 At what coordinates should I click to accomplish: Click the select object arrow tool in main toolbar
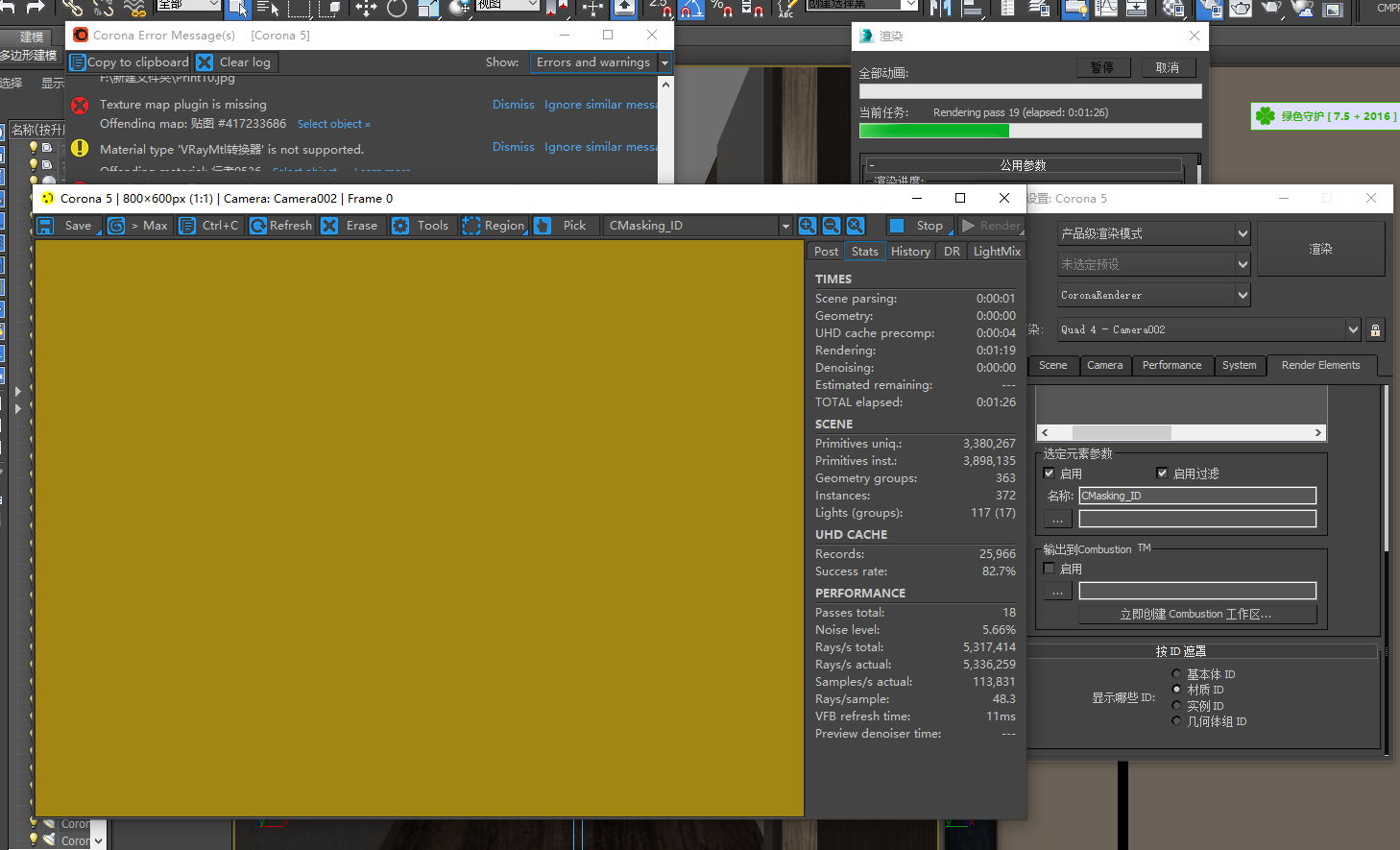coord(236,9)
